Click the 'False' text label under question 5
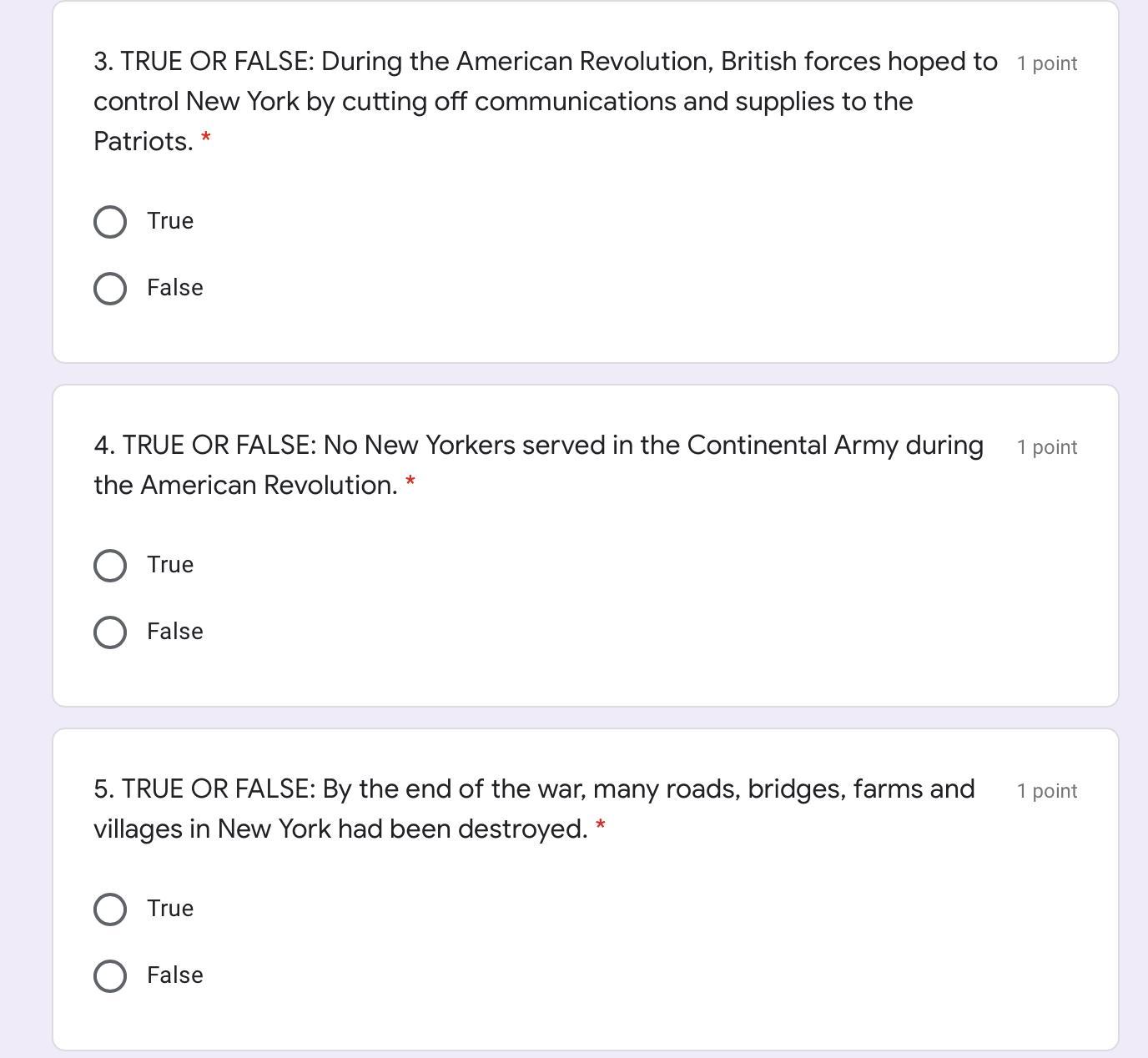Screen dimensions: 1148x1058 175,975
